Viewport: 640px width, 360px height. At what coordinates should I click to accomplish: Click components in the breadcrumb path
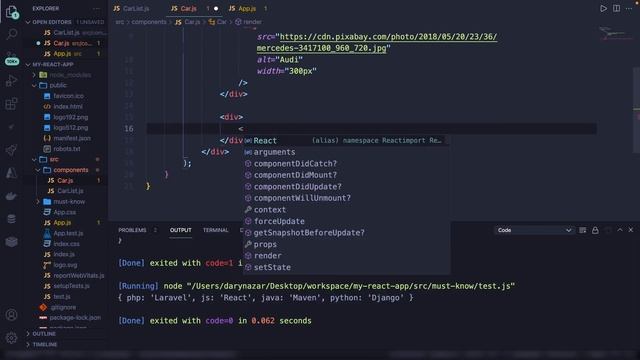coord(149,22)
